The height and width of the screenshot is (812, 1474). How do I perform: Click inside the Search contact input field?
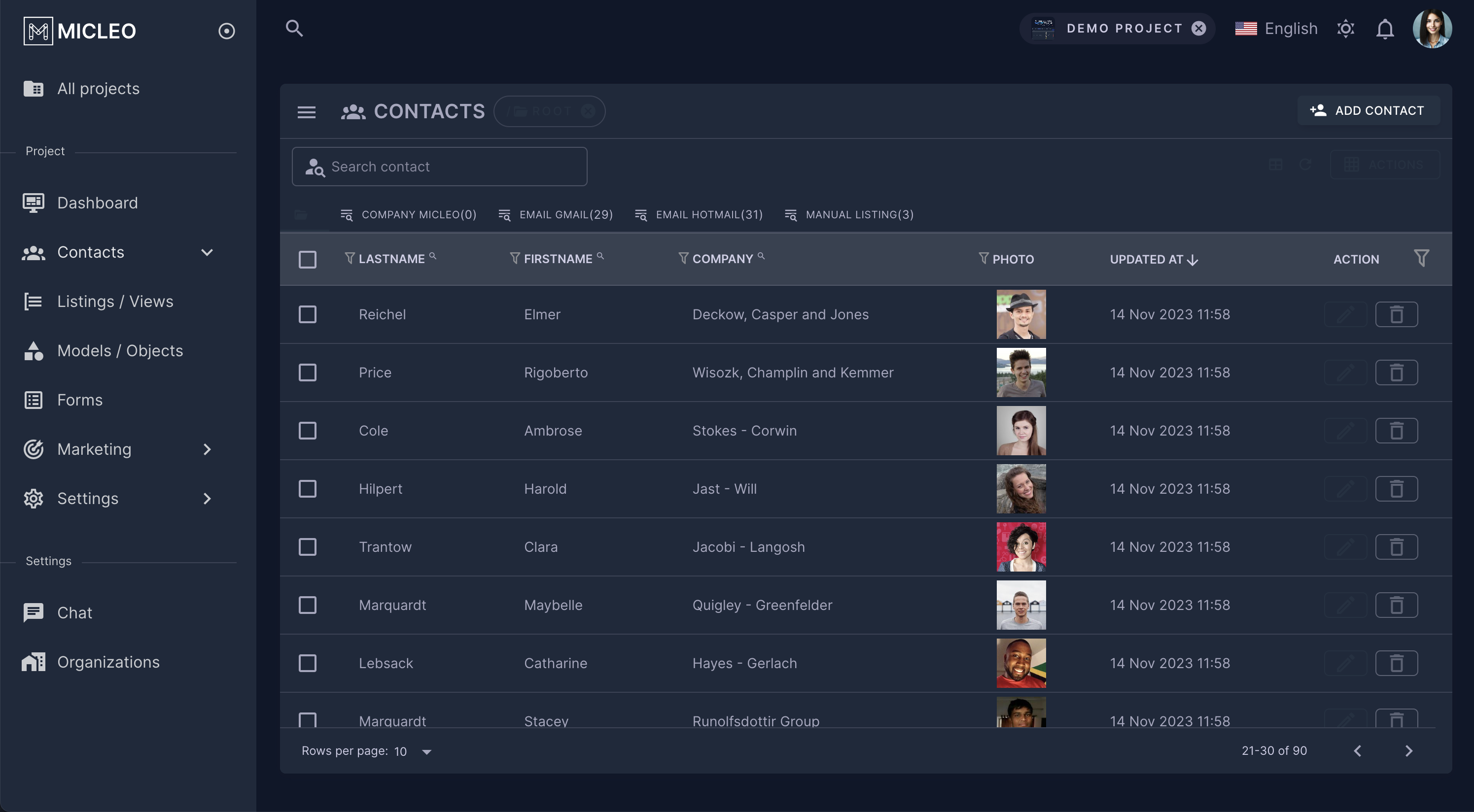452,167
